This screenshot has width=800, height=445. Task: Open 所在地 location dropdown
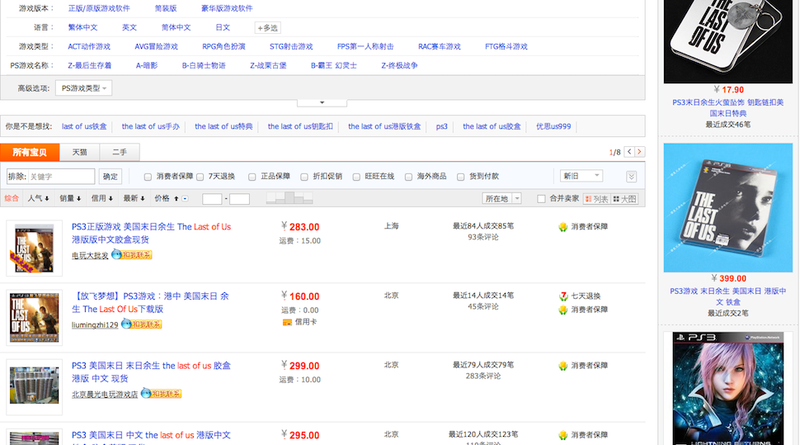click(502, 198)
